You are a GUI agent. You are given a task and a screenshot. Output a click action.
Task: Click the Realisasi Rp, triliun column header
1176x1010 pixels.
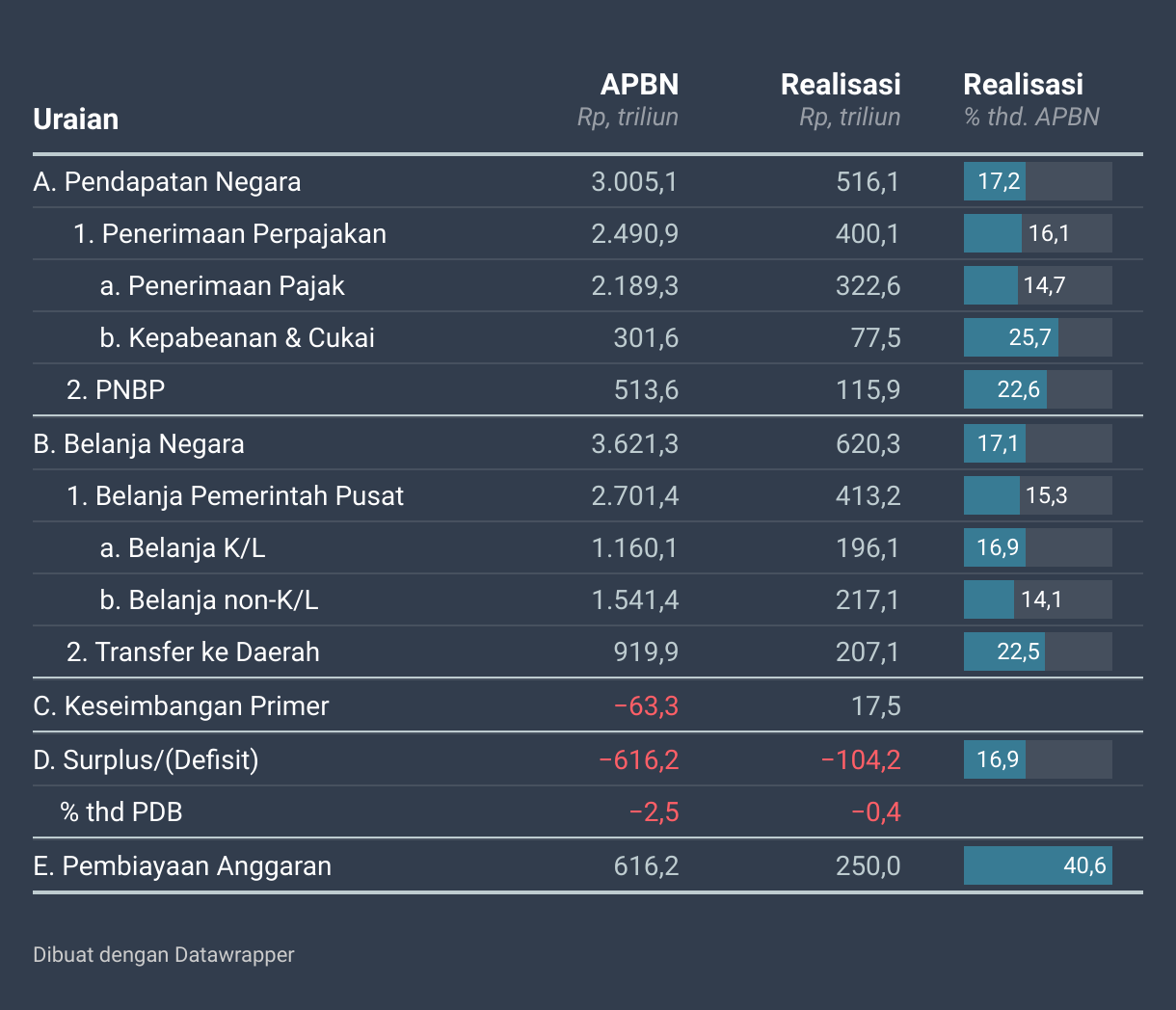(x=841, y=85)
